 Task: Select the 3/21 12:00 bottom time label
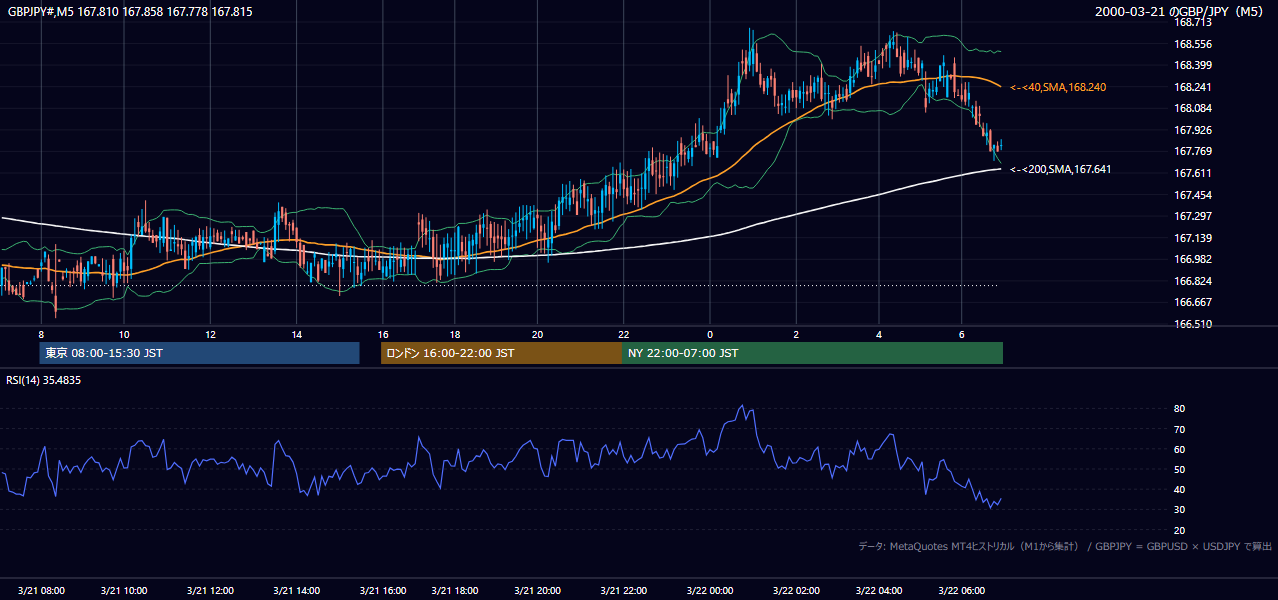(x=210, y=590)
